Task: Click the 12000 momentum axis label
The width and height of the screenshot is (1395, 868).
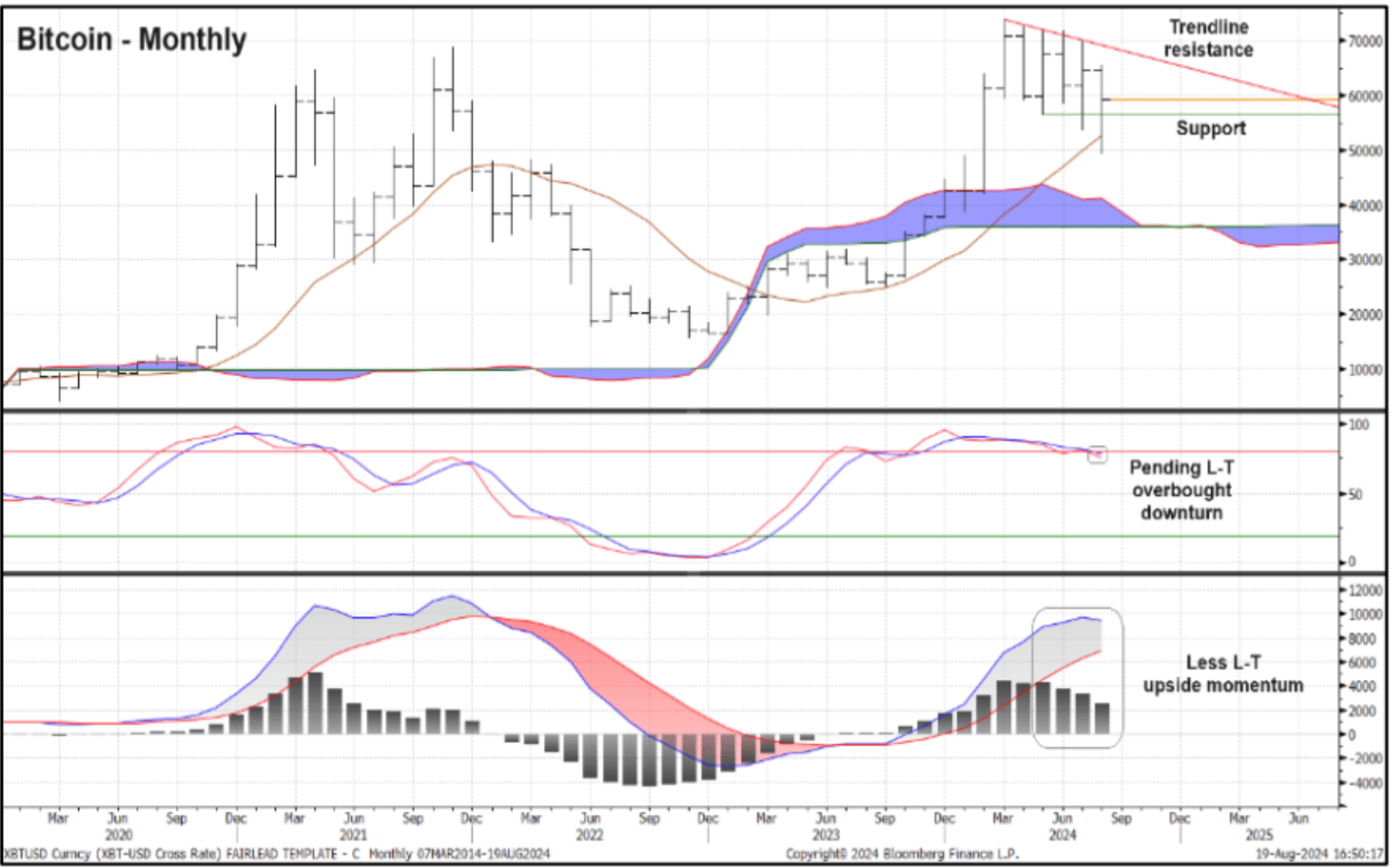Action: click(x=1366, y=591)
